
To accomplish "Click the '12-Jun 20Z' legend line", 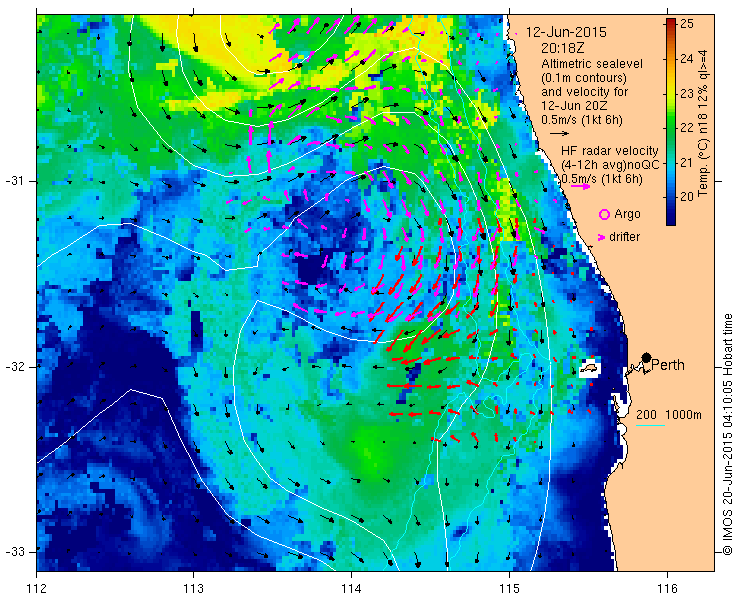I will [572, 106].
